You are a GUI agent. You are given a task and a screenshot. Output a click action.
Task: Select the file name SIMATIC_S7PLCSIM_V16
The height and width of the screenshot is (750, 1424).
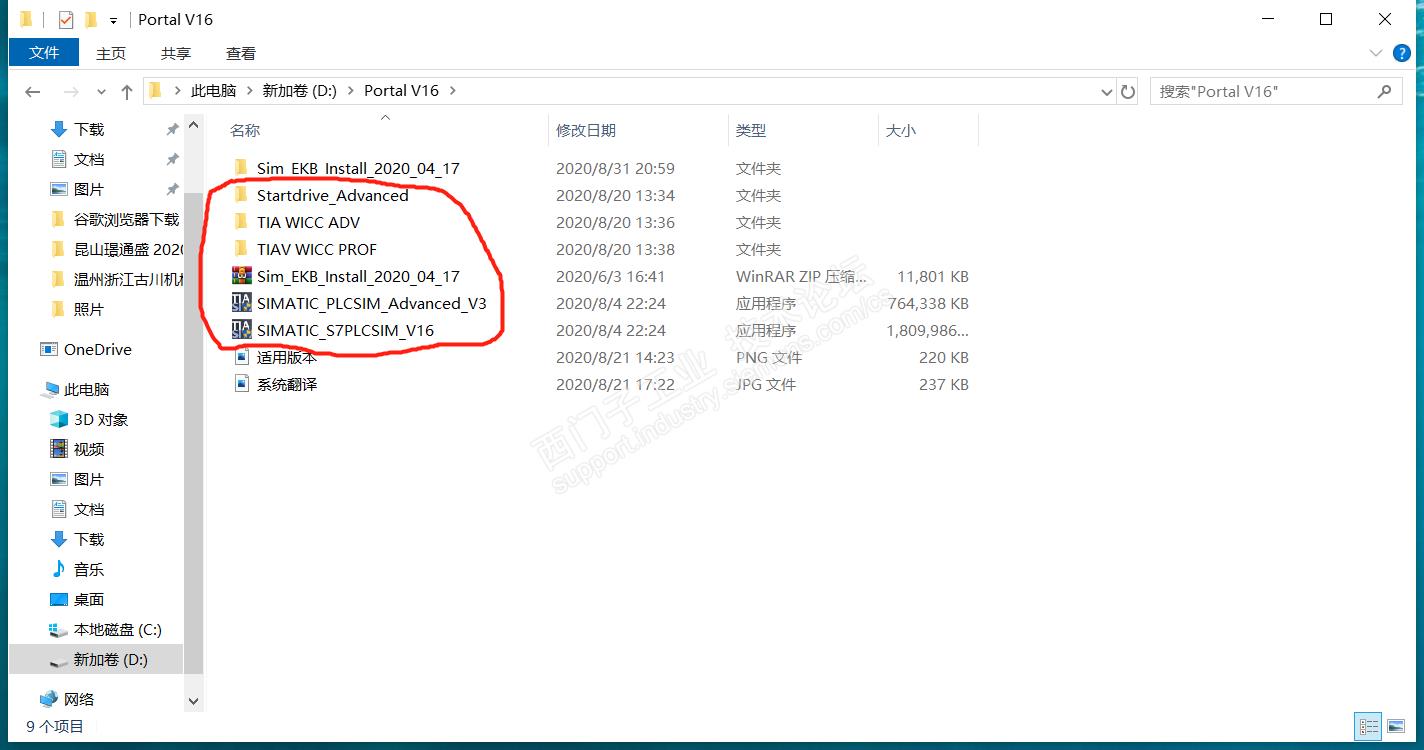(x=345, y=330)
